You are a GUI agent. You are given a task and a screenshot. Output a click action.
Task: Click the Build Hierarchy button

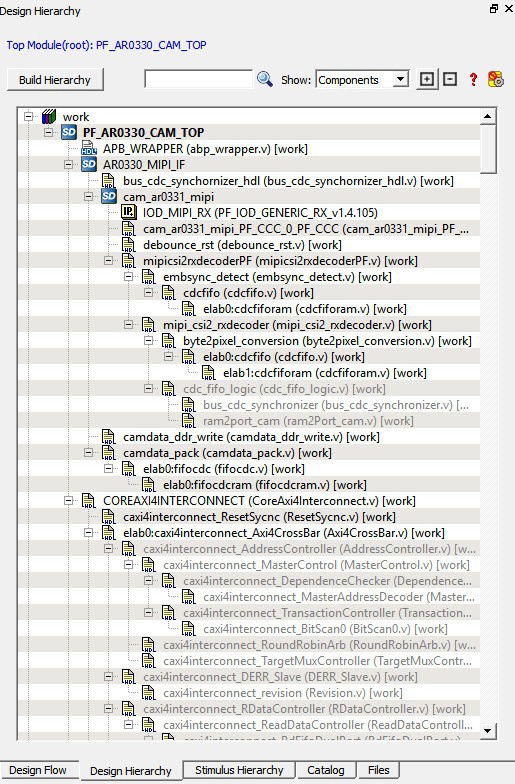(55, 80)
